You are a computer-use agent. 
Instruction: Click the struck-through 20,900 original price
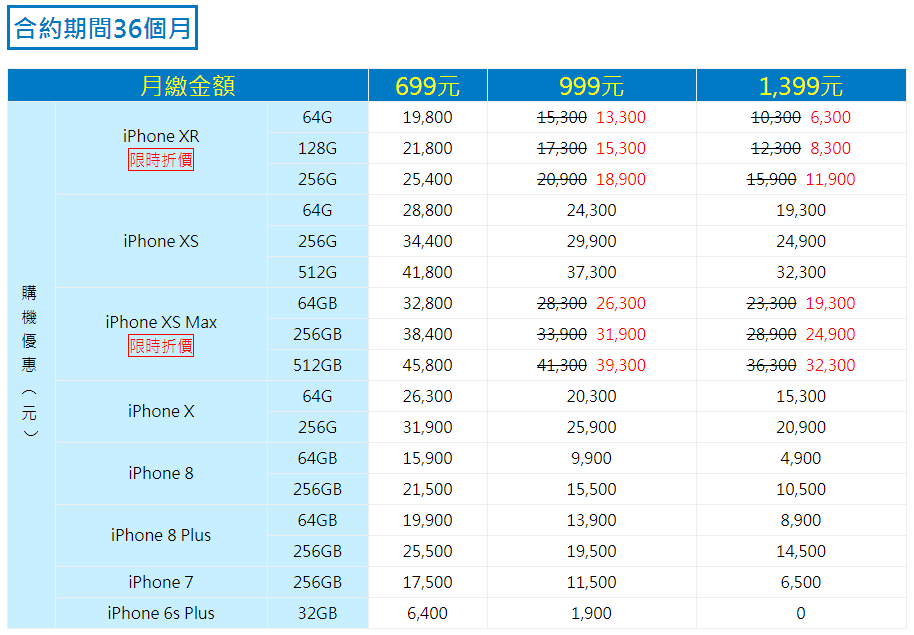point(562,179)
